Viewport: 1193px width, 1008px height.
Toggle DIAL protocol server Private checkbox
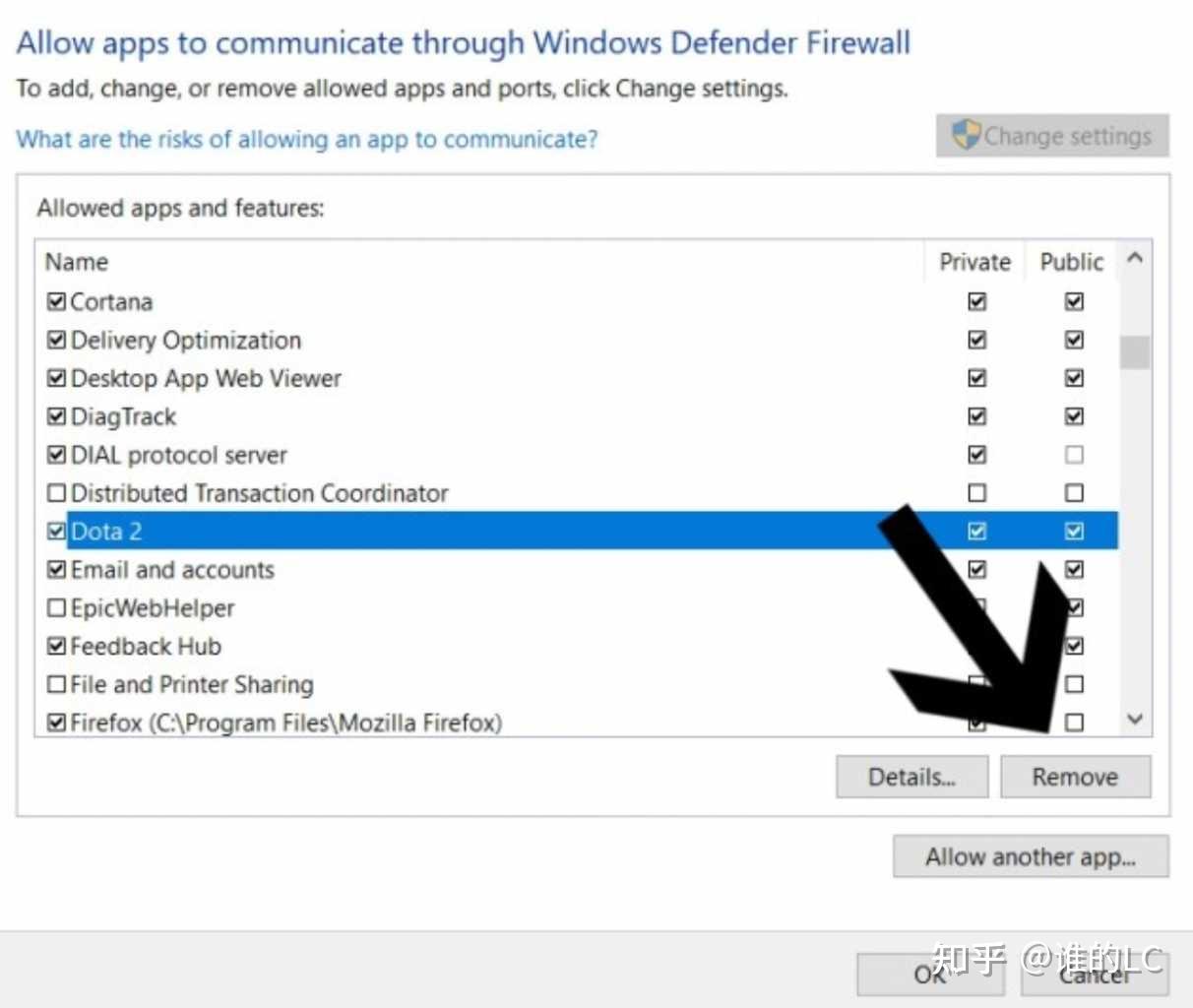(x=976, y=455)
